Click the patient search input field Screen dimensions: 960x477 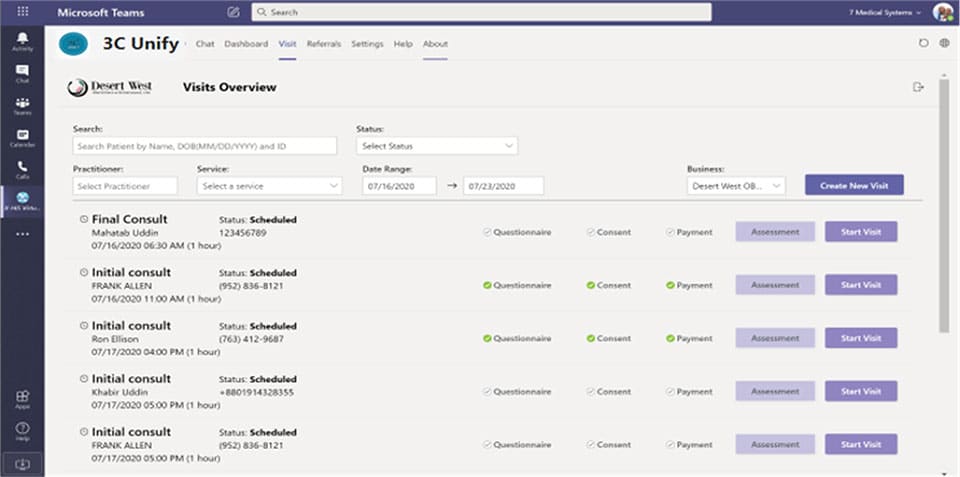tap(205, 146)
